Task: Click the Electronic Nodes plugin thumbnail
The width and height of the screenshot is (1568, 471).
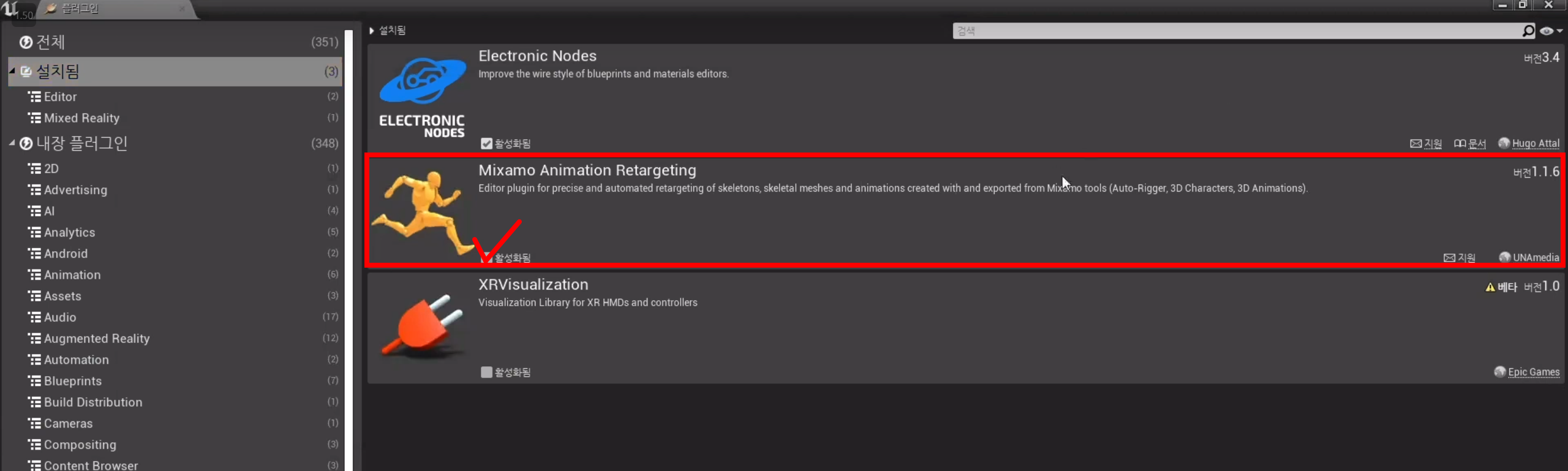Action: tap(421, 98)
